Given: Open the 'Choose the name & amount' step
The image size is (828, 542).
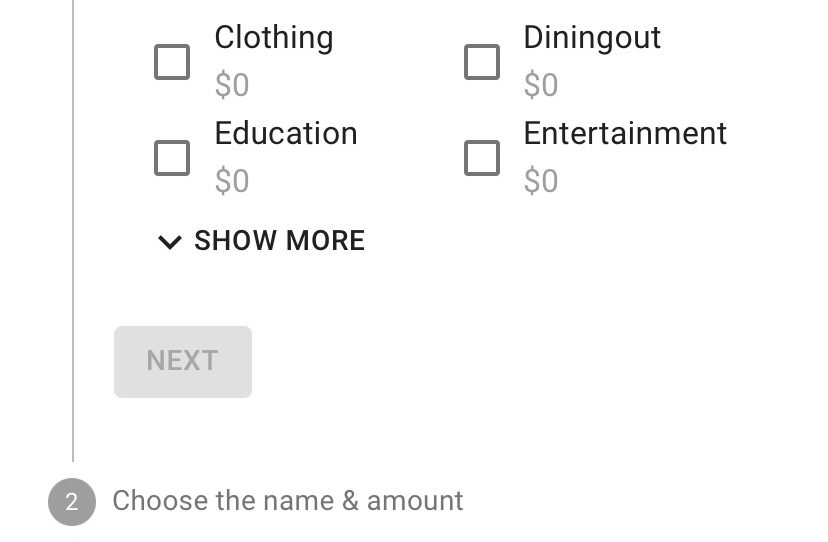Looking at the screenshot, I should point(287,501).
